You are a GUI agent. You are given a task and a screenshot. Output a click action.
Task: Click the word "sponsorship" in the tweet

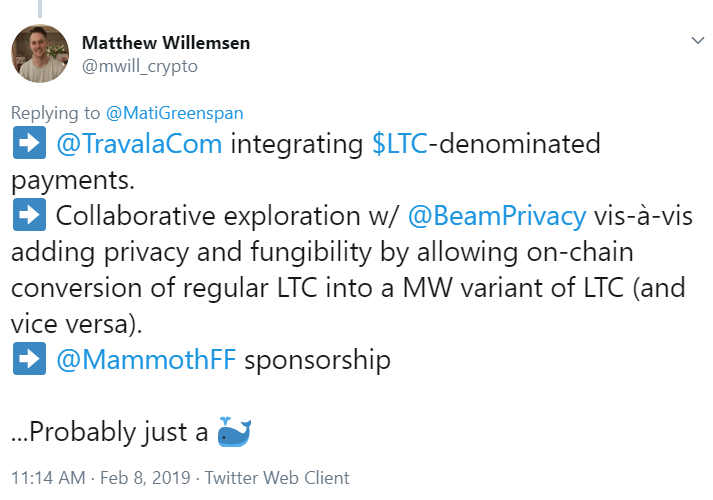(x=316, y=360)
